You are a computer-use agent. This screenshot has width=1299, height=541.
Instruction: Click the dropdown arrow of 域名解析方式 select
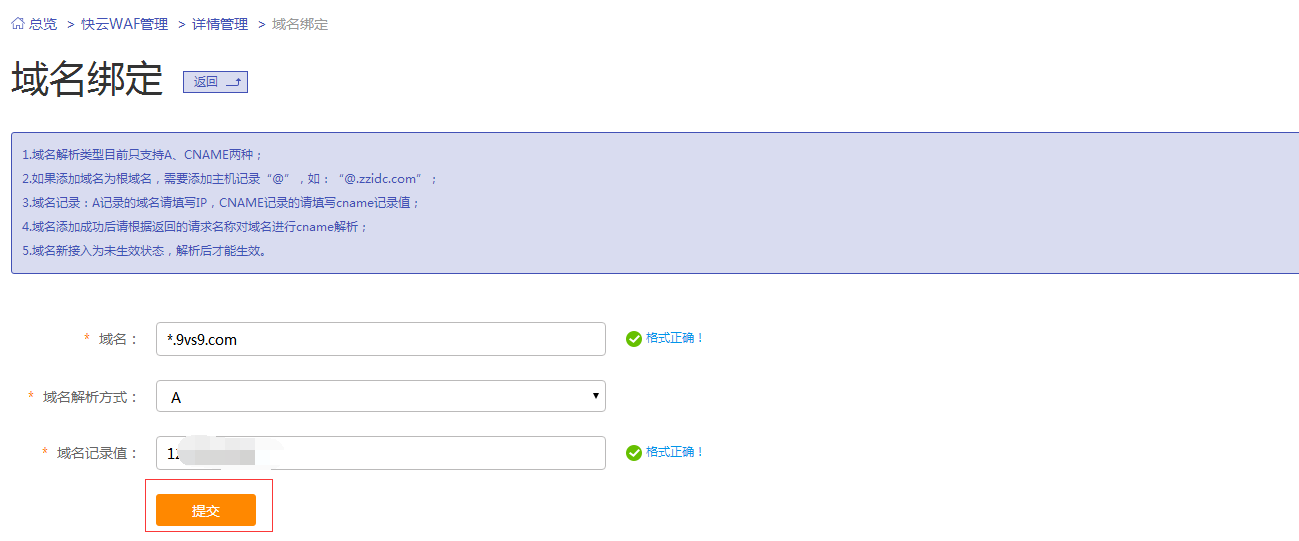coord(596,396)
